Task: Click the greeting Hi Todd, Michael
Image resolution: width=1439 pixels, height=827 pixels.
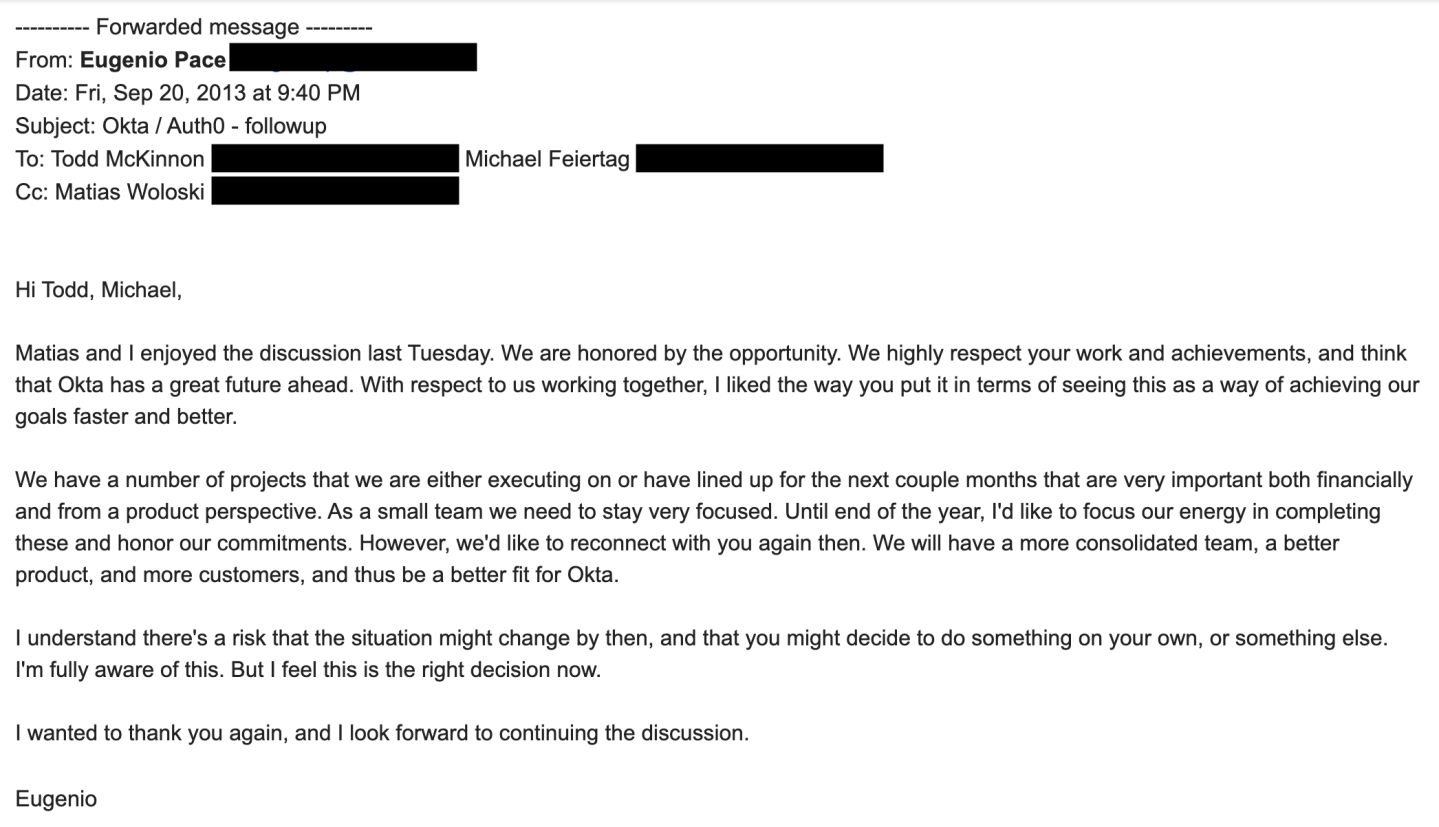Action: [98, 290]
